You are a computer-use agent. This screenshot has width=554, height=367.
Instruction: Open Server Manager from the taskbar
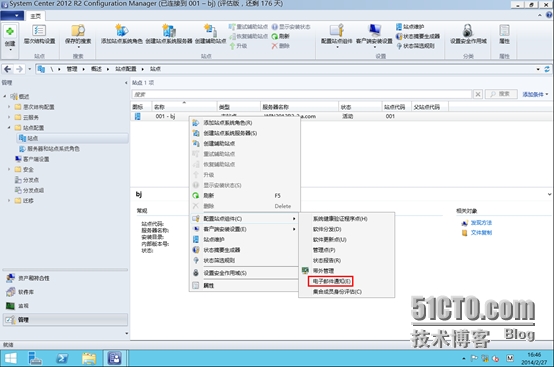[35, 359]
